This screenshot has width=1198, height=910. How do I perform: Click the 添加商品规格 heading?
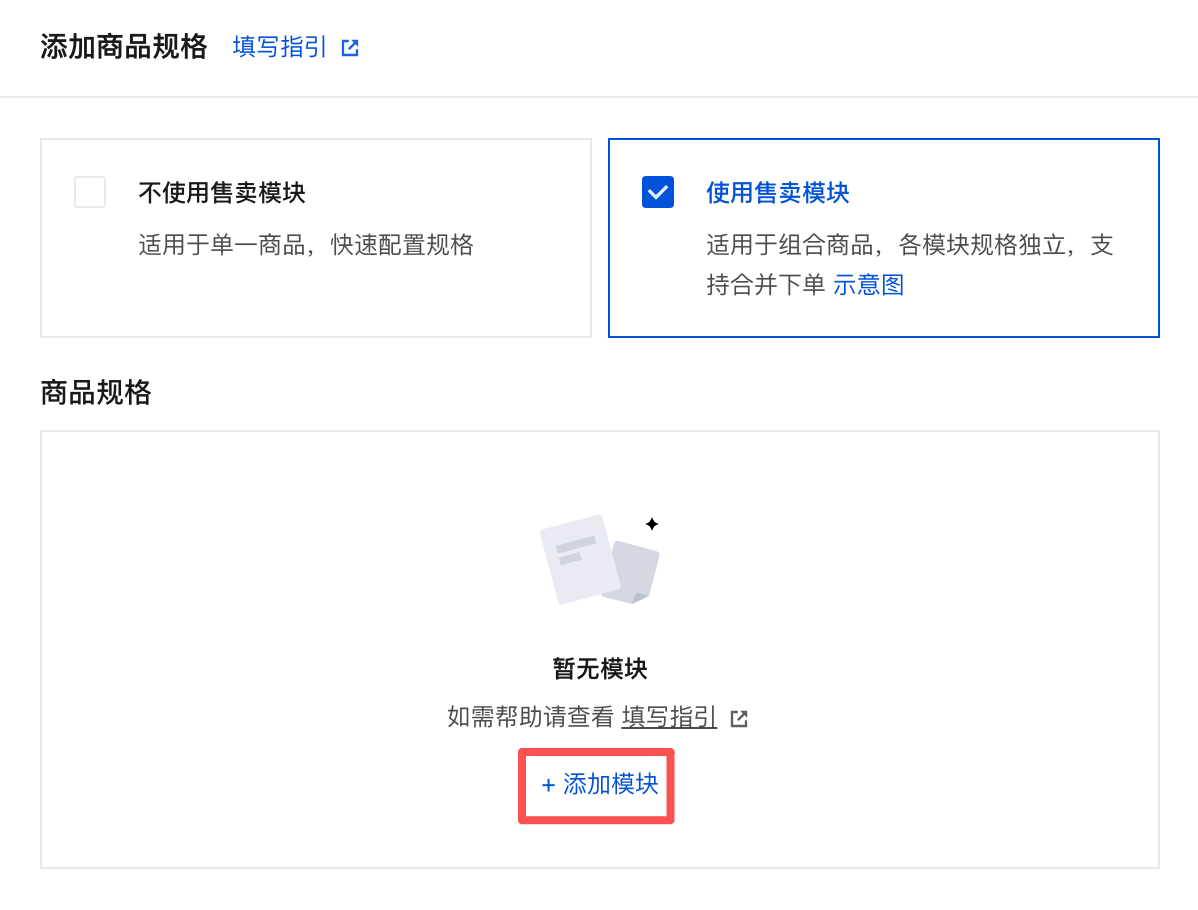coord(124,47)
